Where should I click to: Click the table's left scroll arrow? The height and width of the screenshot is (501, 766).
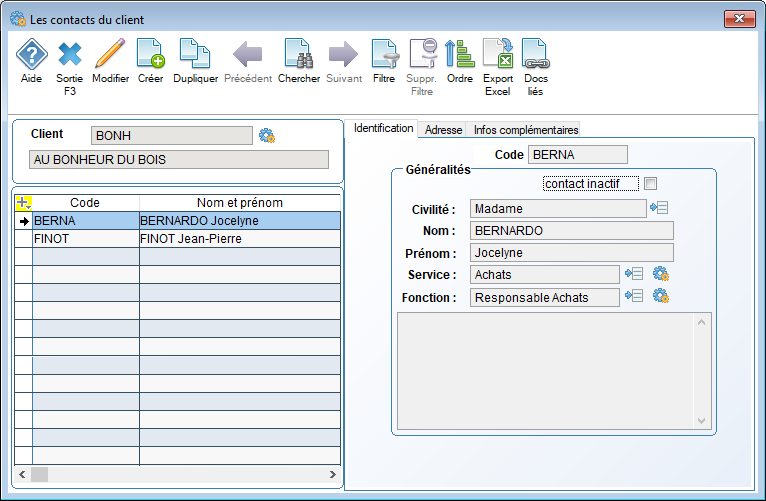click(x=22, y=474)
